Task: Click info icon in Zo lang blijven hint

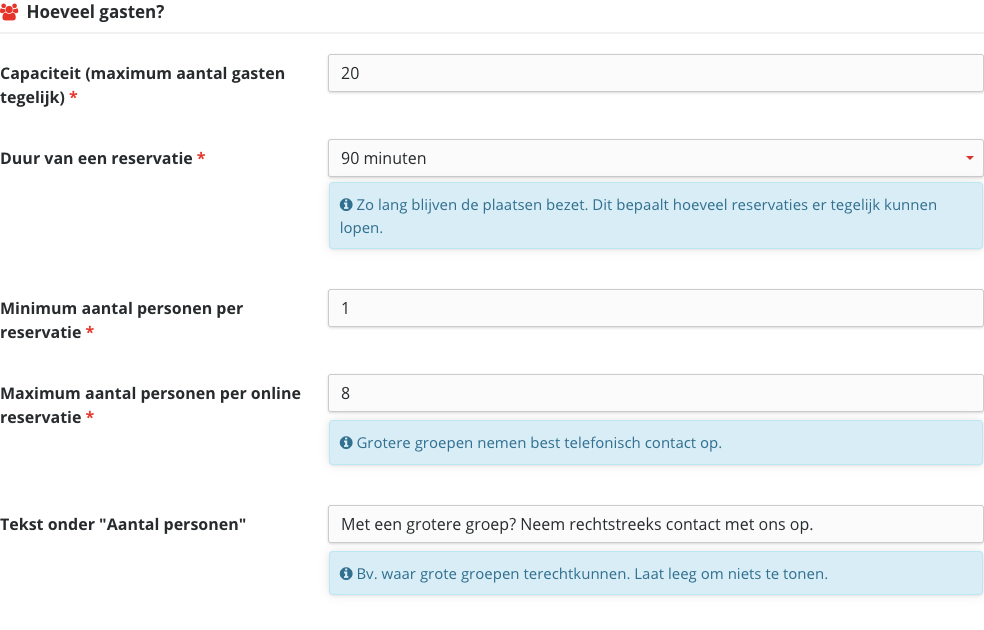Action: (x=346, y=205)
